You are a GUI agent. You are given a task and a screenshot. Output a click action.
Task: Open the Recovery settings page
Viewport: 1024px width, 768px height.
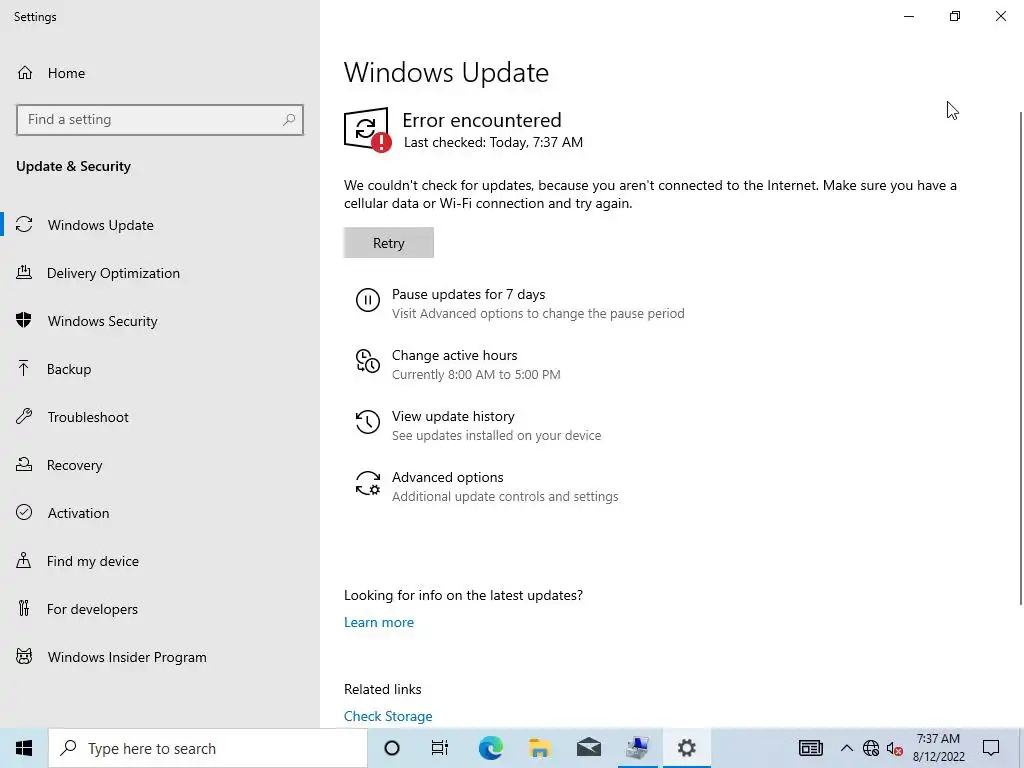point(160,464)
